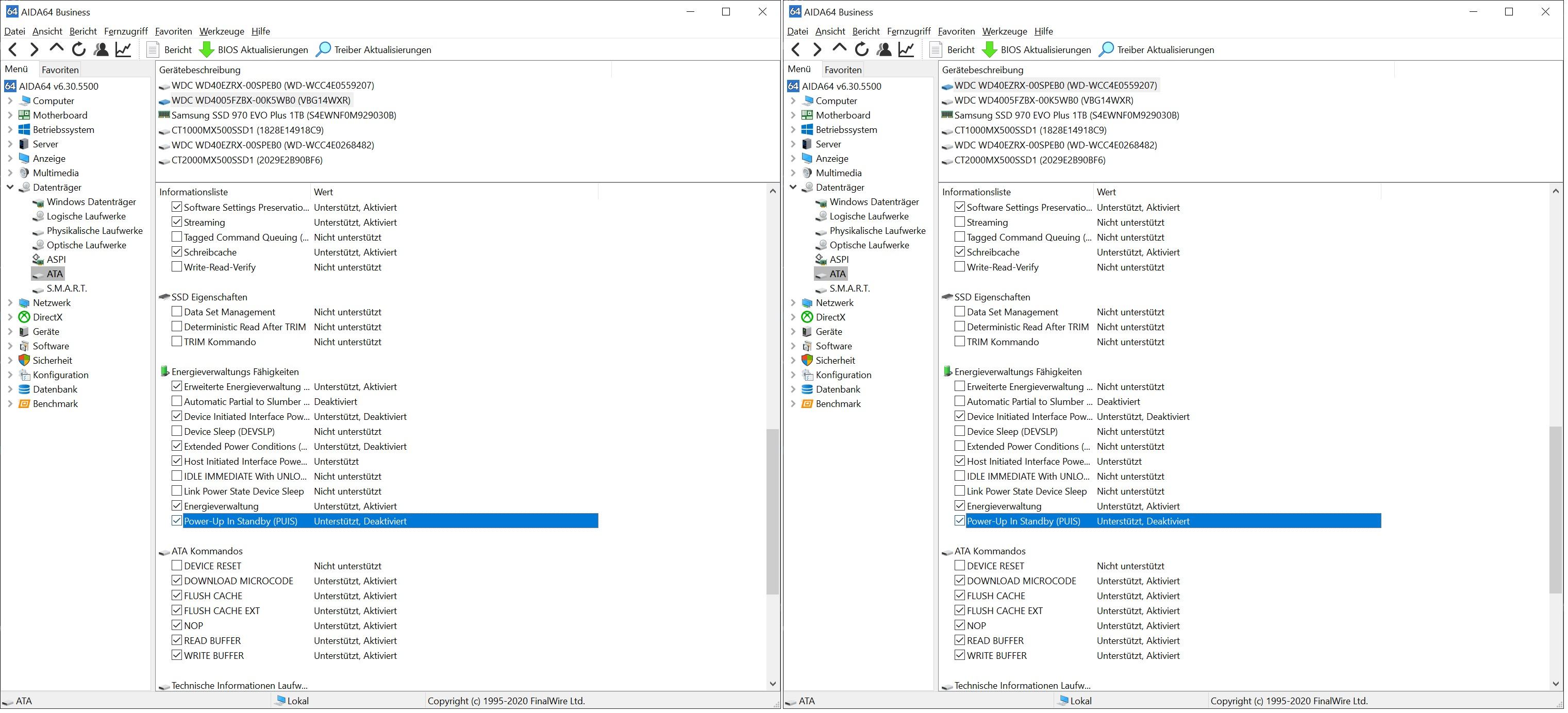The image size is (1568, 713).
Task: Select Motherboard icon in left window tree
Action: click(24, 115)
